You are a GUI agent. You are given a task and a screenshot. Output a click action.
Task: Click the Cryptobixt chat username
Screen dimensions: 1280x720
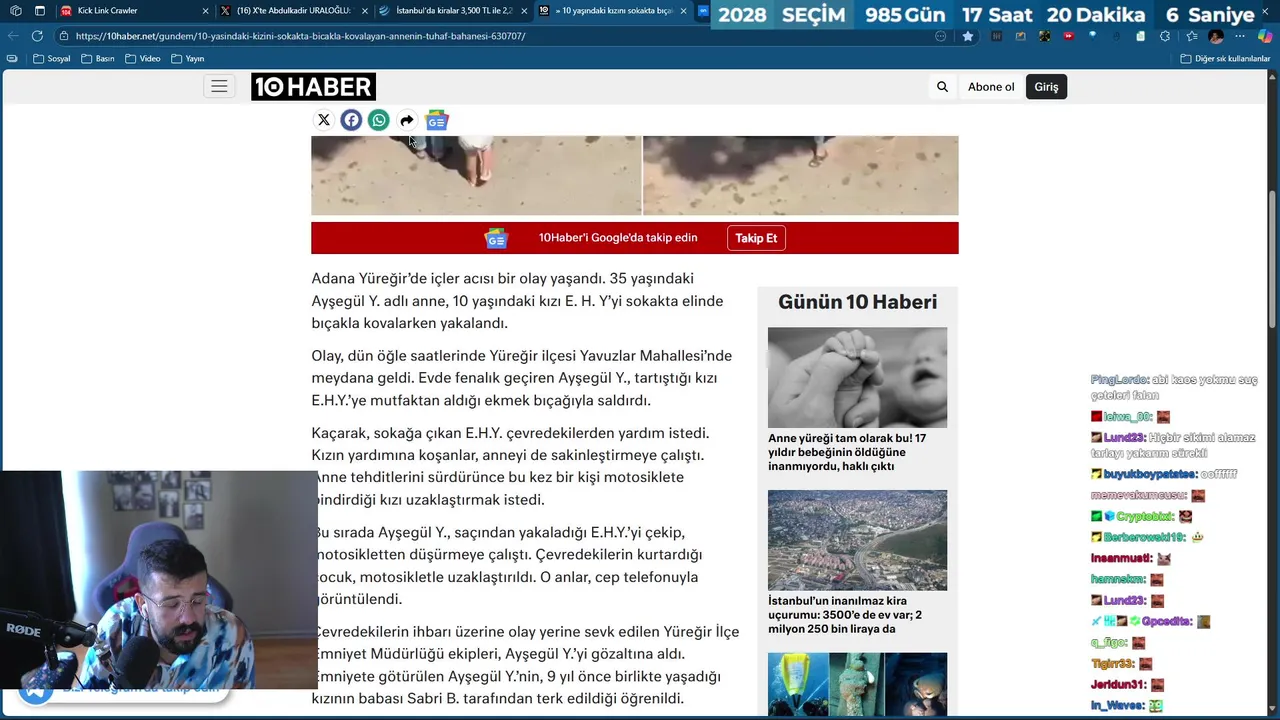1145,516
